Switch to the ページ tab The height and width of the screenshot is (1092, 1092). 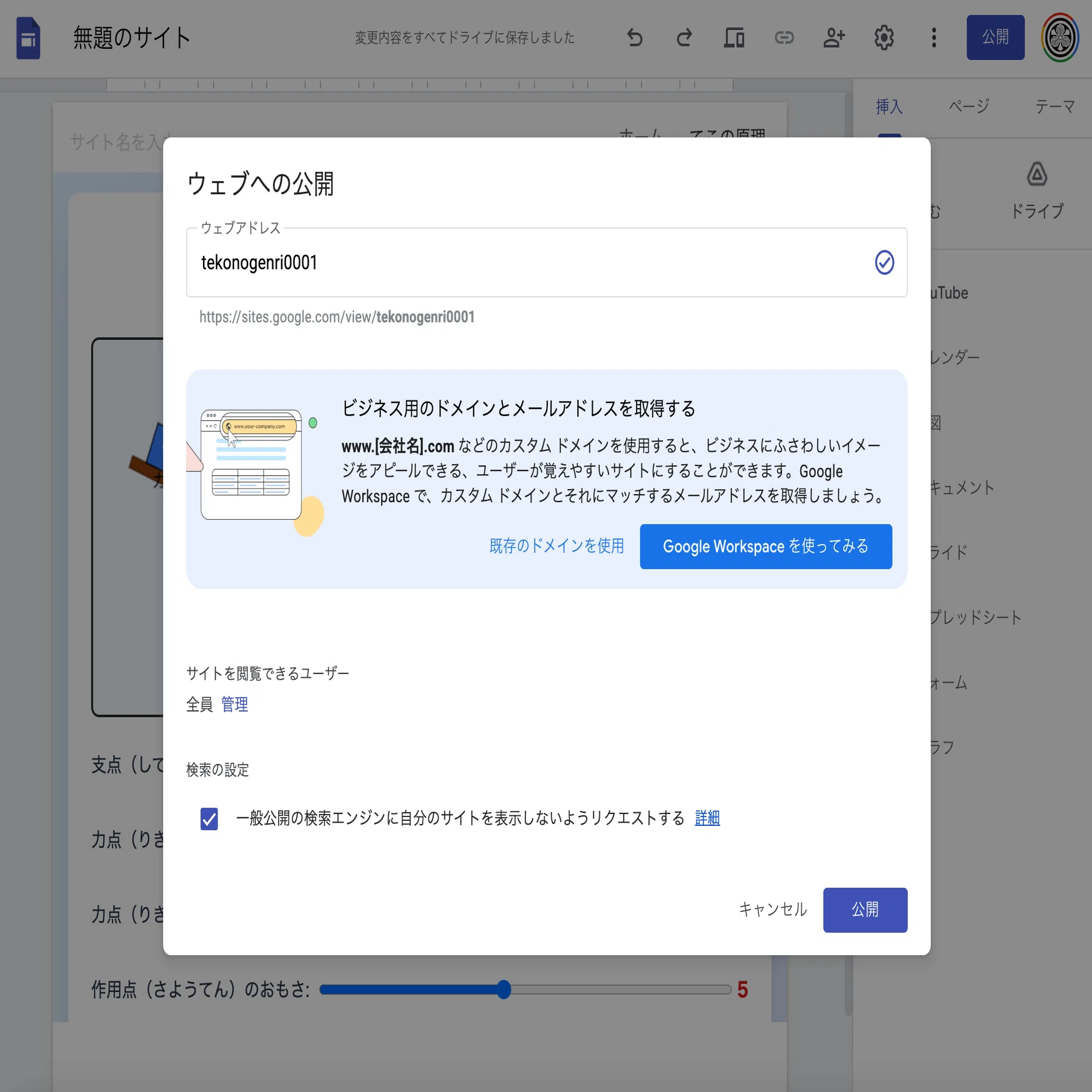point(969,107)
